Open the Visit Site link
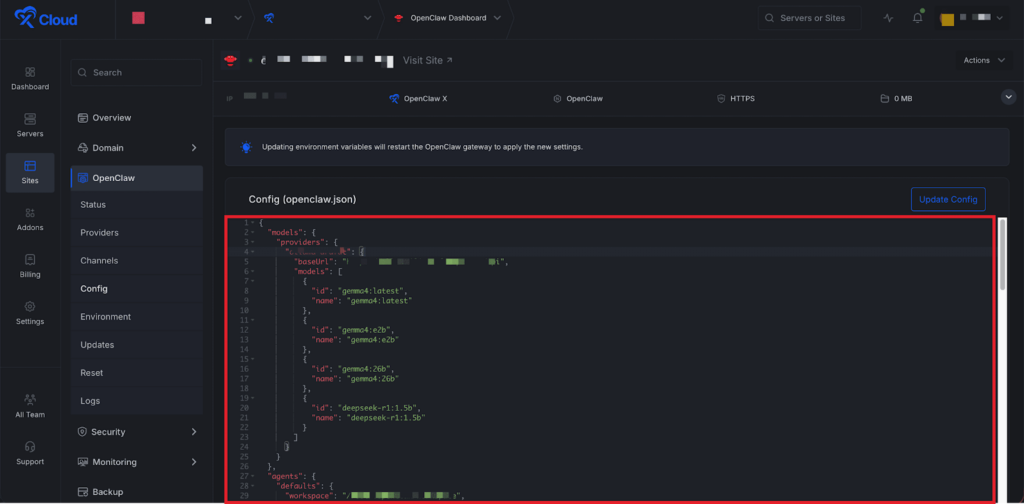This screenshot has width=1024, height=504. click(x=427, y=60)
